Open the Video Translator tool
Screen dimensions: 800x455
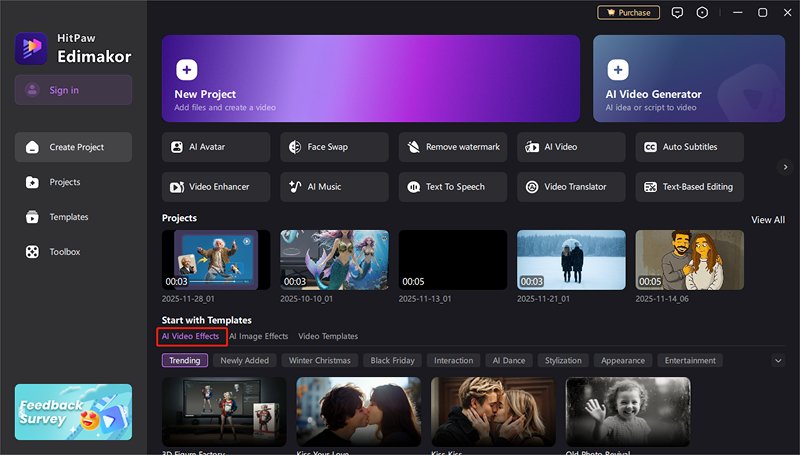[x=571, y=187]
